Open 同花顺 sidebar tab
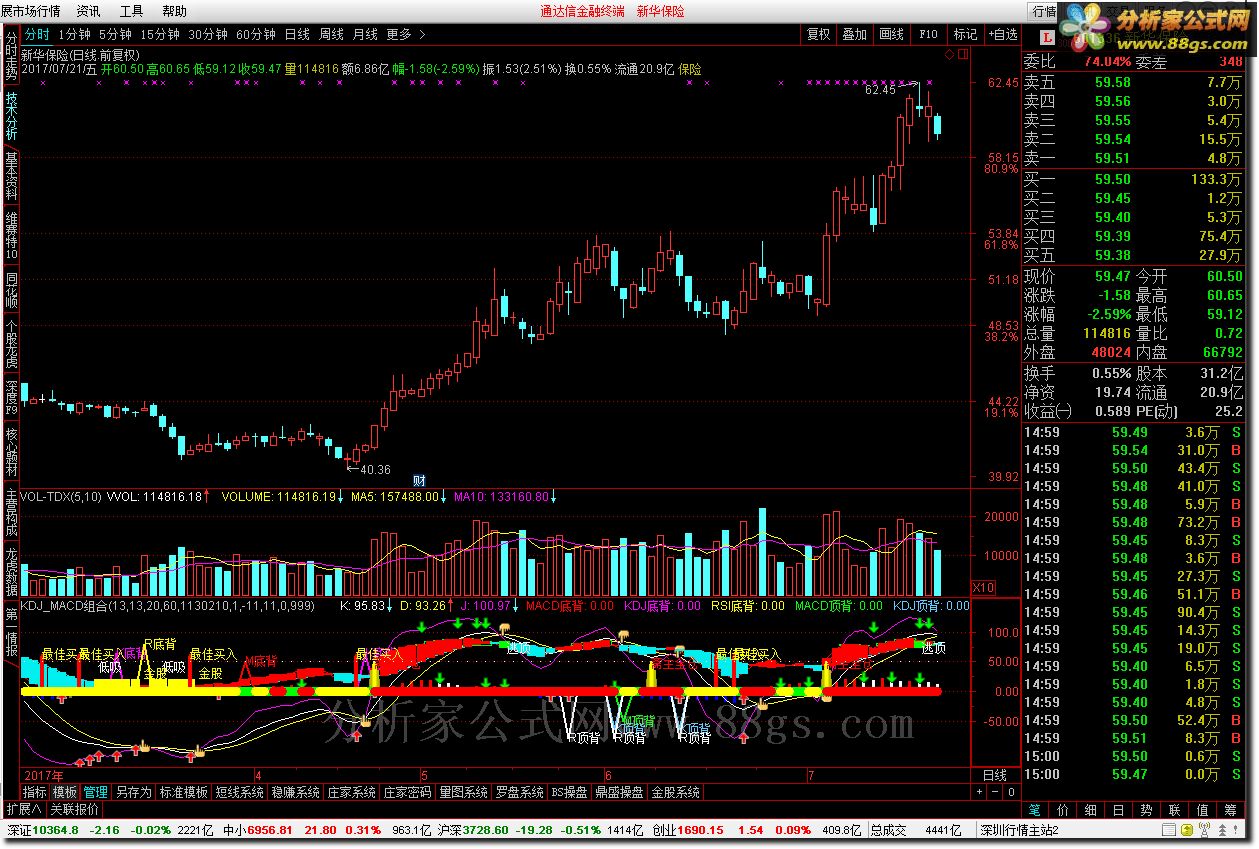The width and height of the screenshot is (1259, 849). [11, 290]
